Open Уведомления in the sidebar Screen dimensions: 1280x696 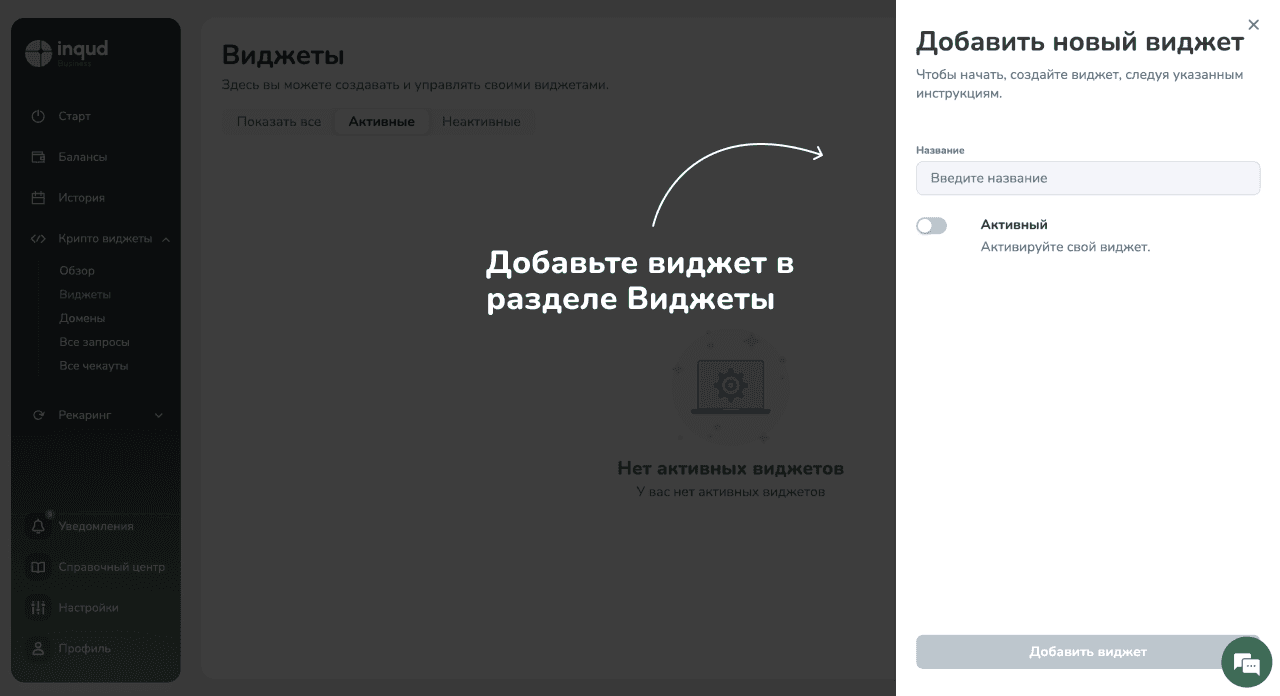point(96,526)
